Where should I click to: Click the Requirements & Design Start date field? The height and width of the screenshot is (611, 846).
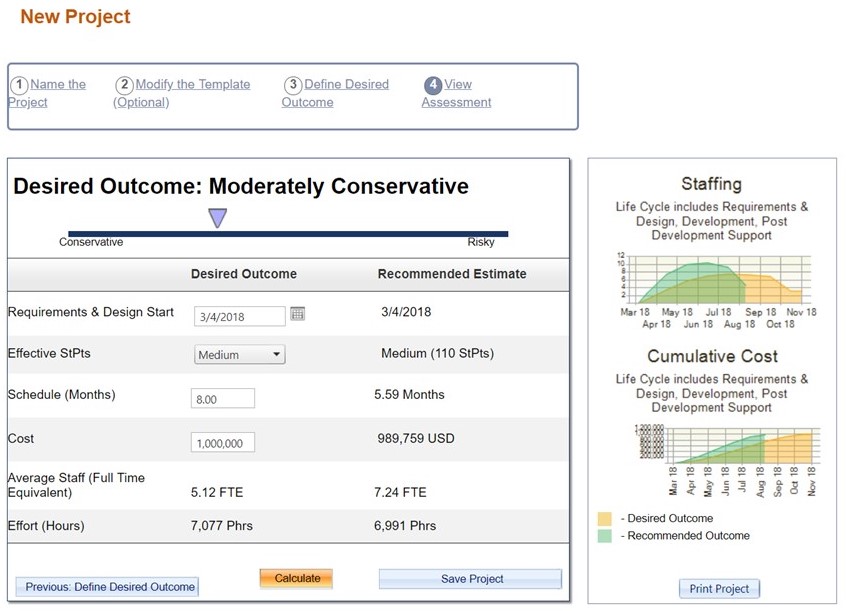(240, 316)
